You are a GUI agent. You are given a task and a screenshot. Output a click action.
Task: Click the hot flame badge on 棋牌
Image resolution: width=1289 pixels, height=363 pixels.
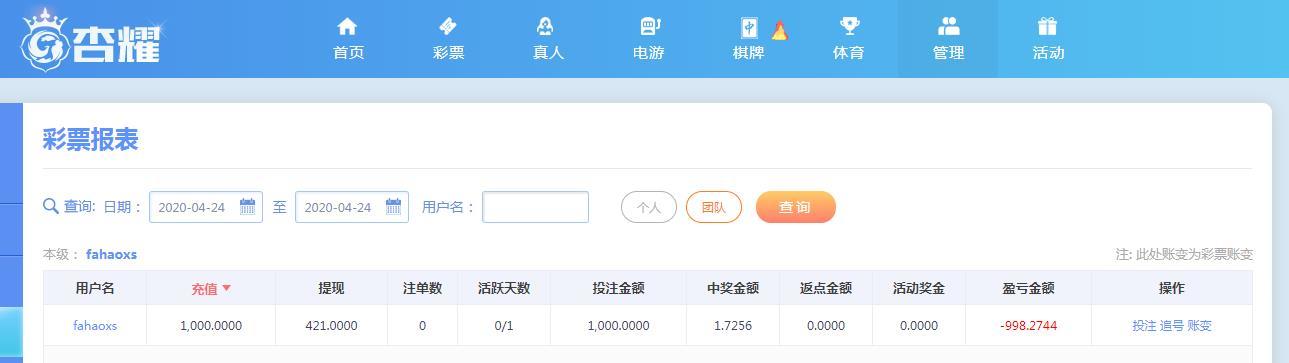click(x=780, y=31)
